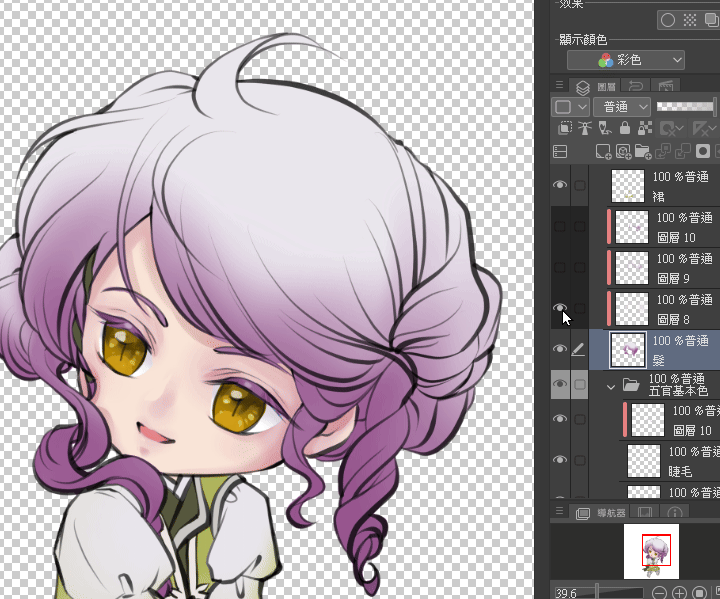Show the 圖層 9 layer
720x599 pixels.
point(560,267)
